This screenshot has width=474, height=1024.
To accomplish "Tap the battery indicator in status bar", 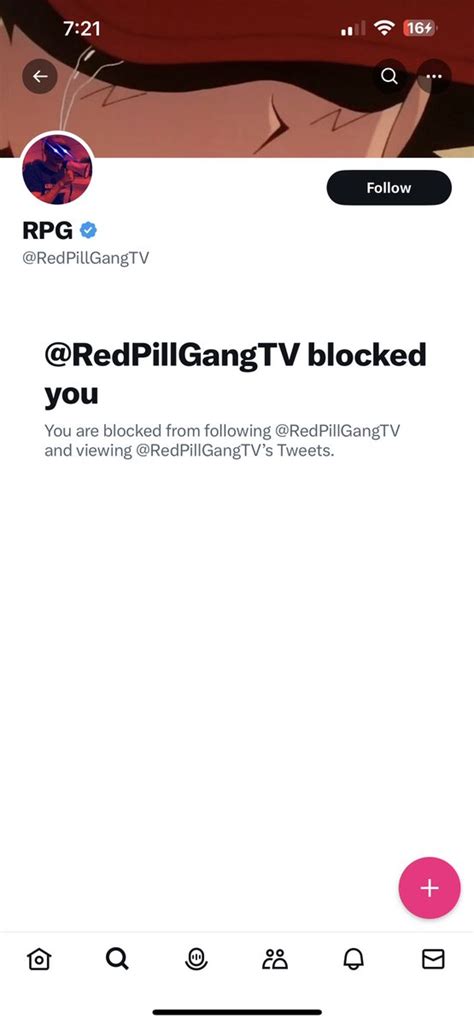I will pyautogui.click(x=420, y=28).
